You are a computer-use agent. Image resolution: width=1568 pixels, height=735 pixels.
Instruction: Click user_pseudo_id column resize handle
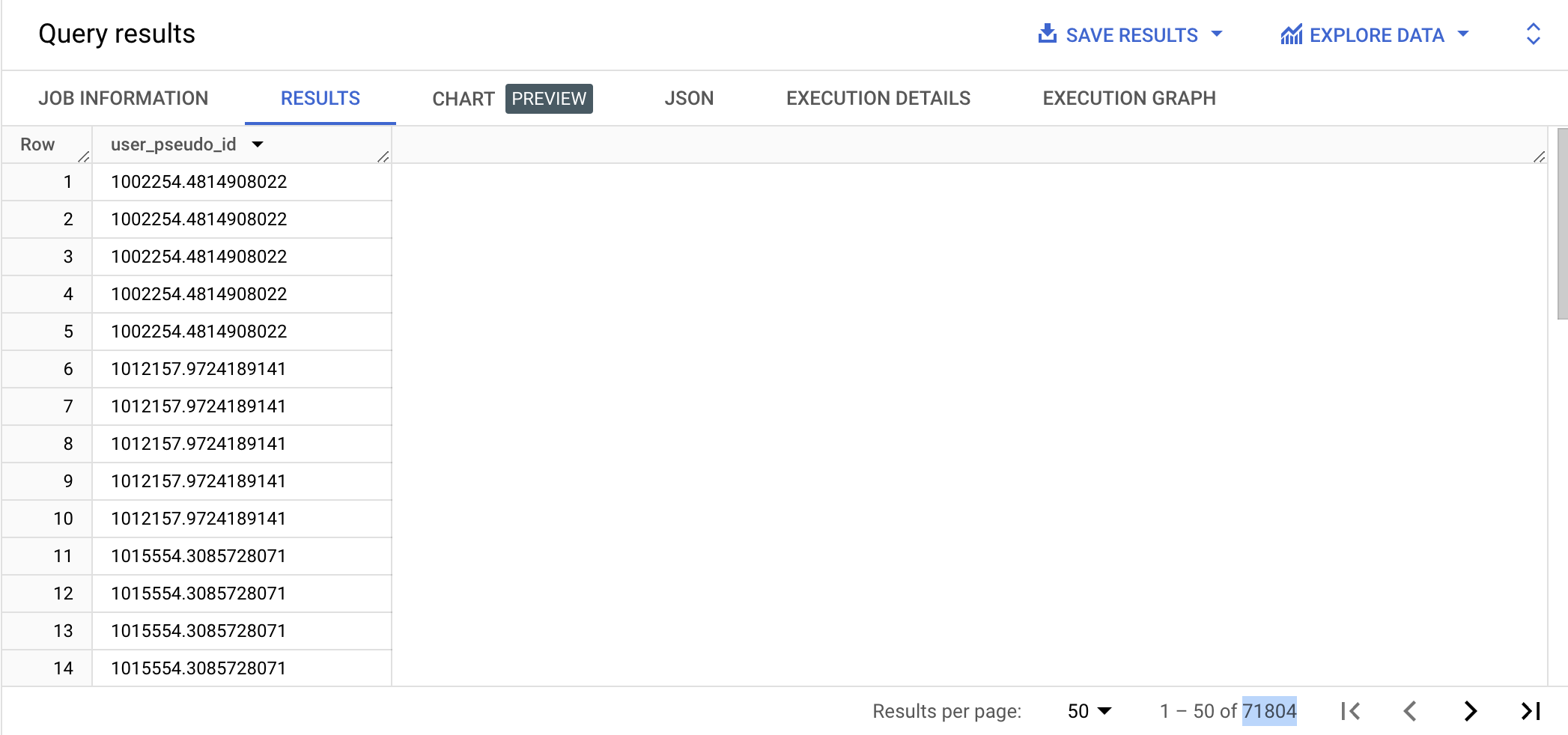click(x=383, y=156)
